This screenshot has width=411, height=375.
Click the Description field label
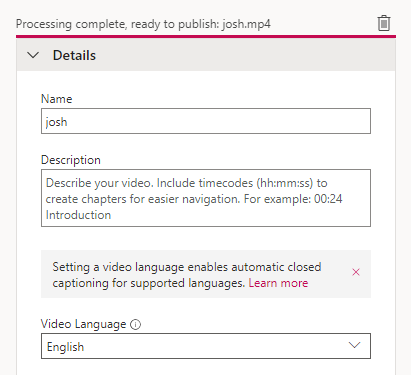click(71, 160)
